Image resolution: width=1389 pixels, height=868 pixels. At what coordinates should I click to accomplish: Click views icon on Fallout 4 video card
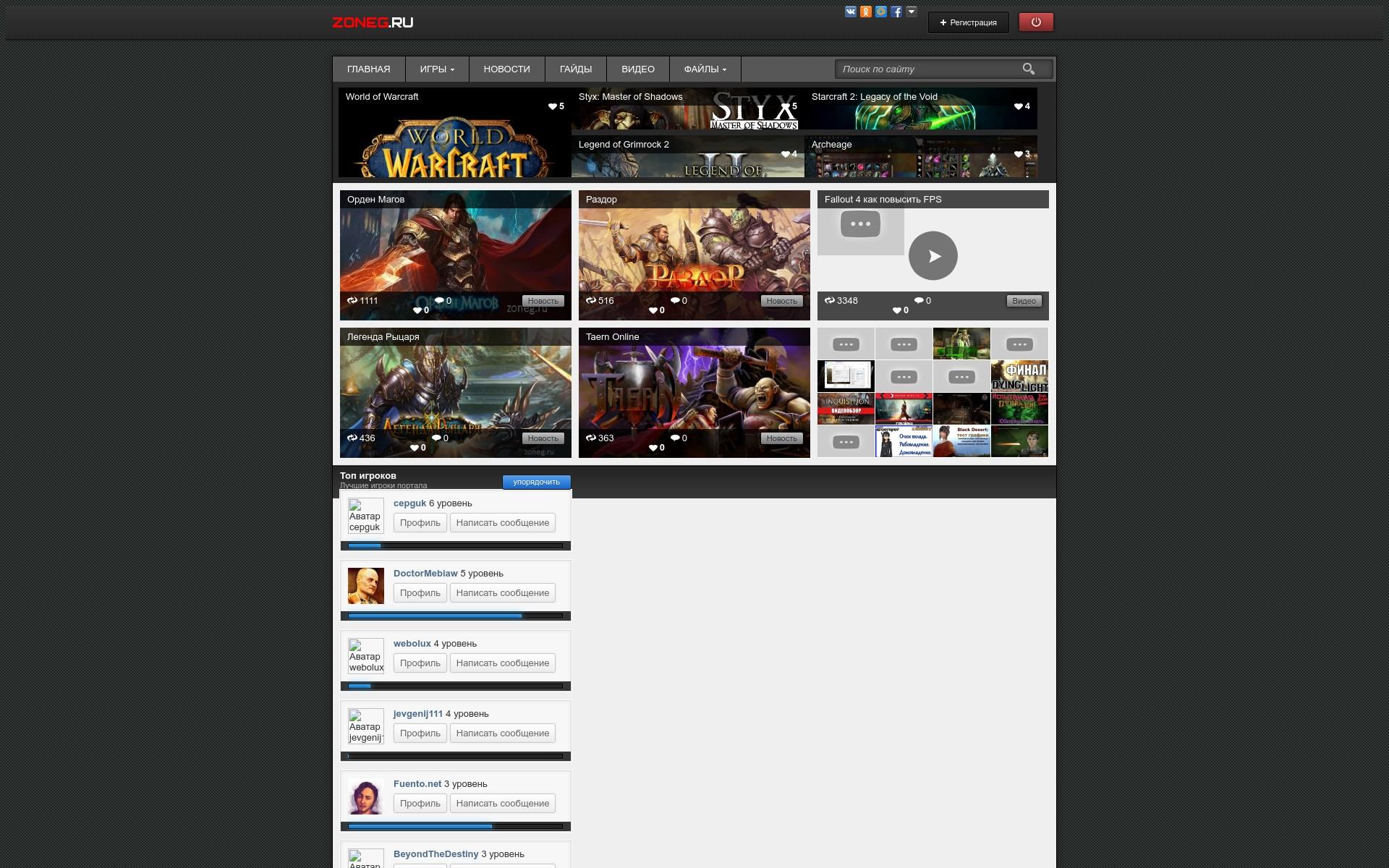pos(830,300)
